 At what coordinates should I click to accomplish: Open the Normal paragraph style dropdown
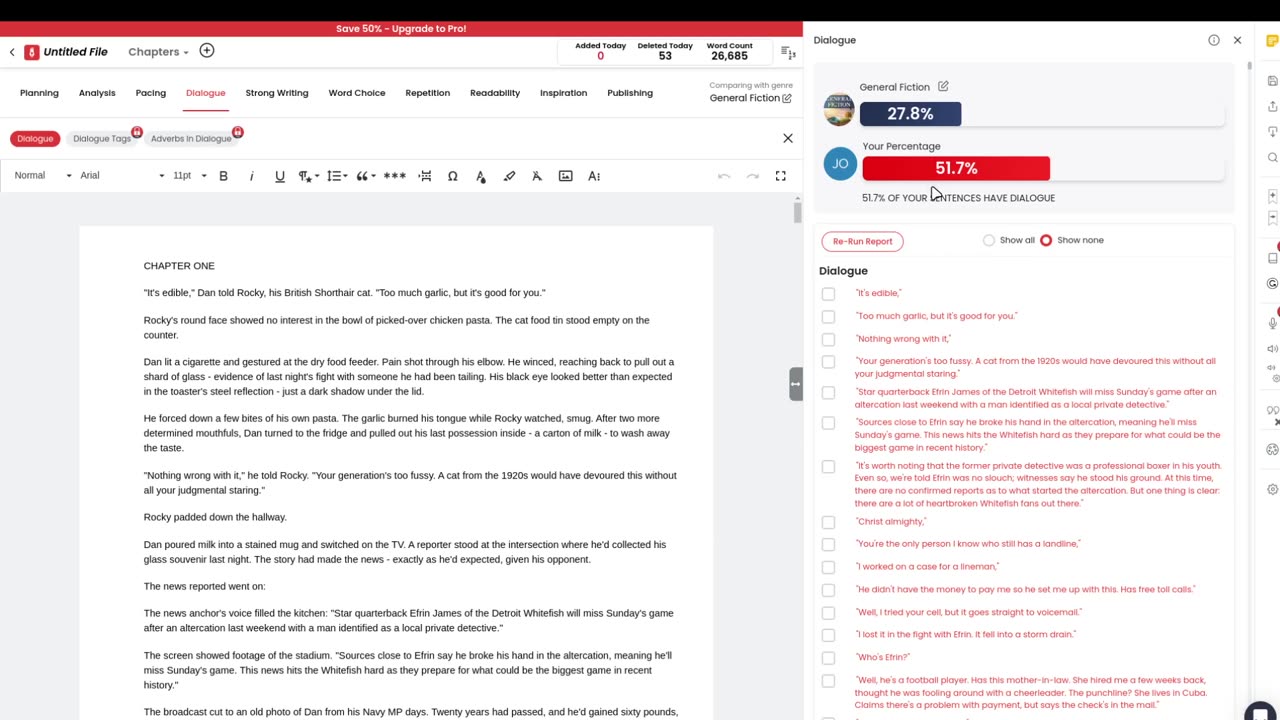(x=43, y=176)
